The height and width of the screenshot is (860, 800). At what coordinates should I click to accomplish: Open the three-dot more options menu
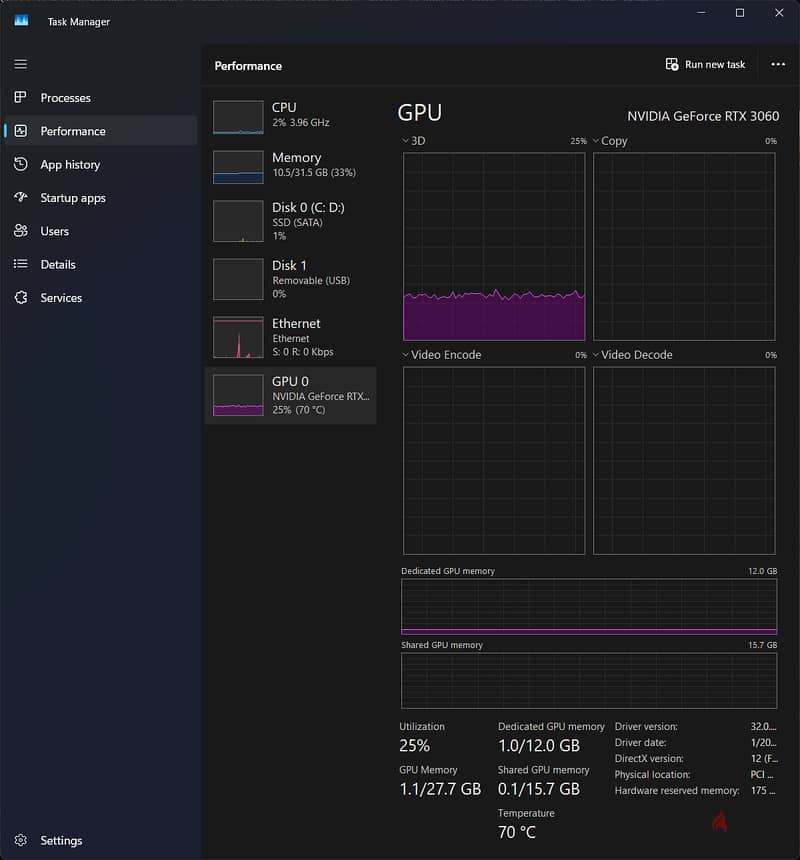[778, 64]
